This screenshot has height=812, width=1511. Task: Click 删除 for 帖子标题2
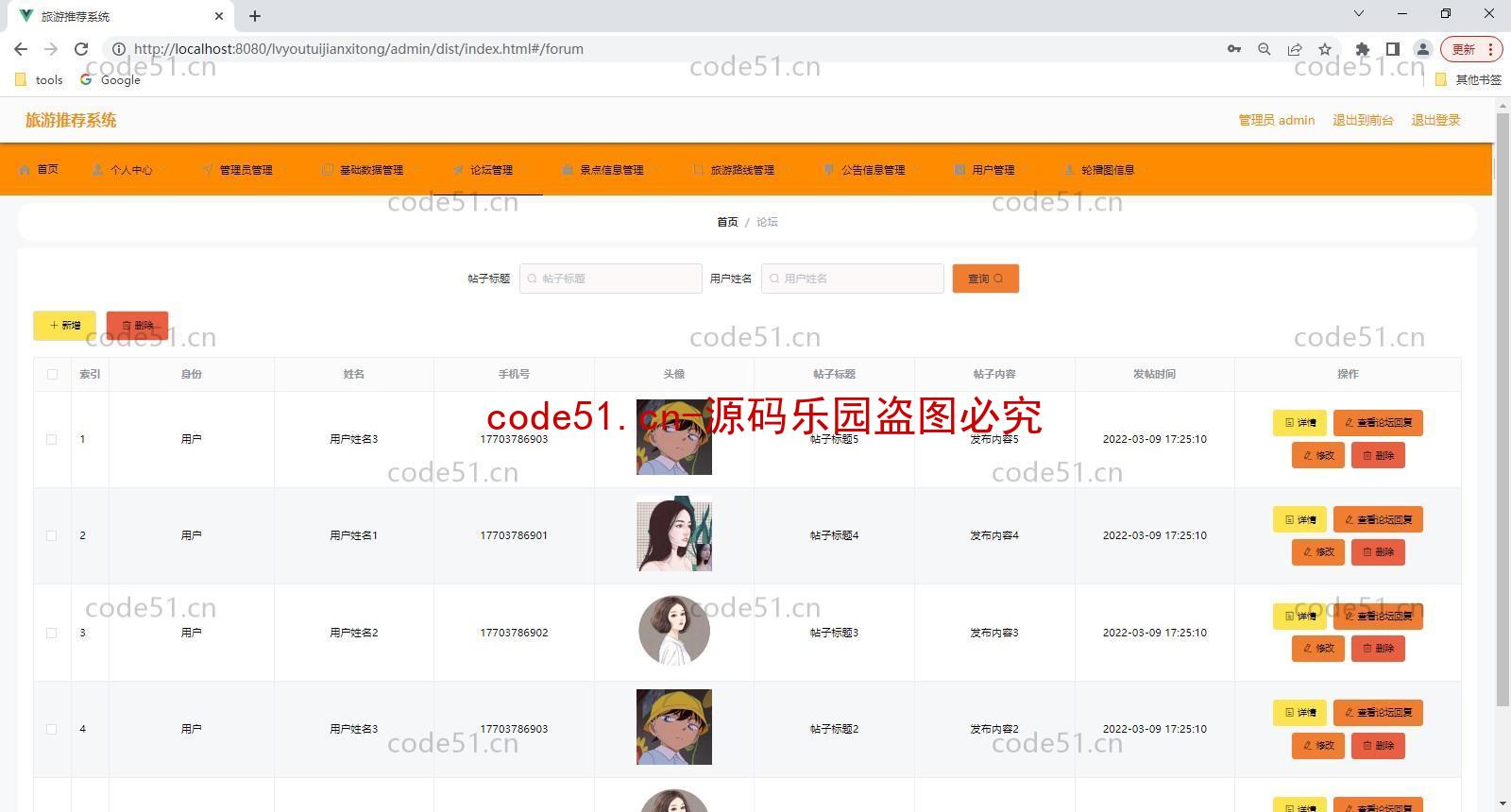(1378, 745)
